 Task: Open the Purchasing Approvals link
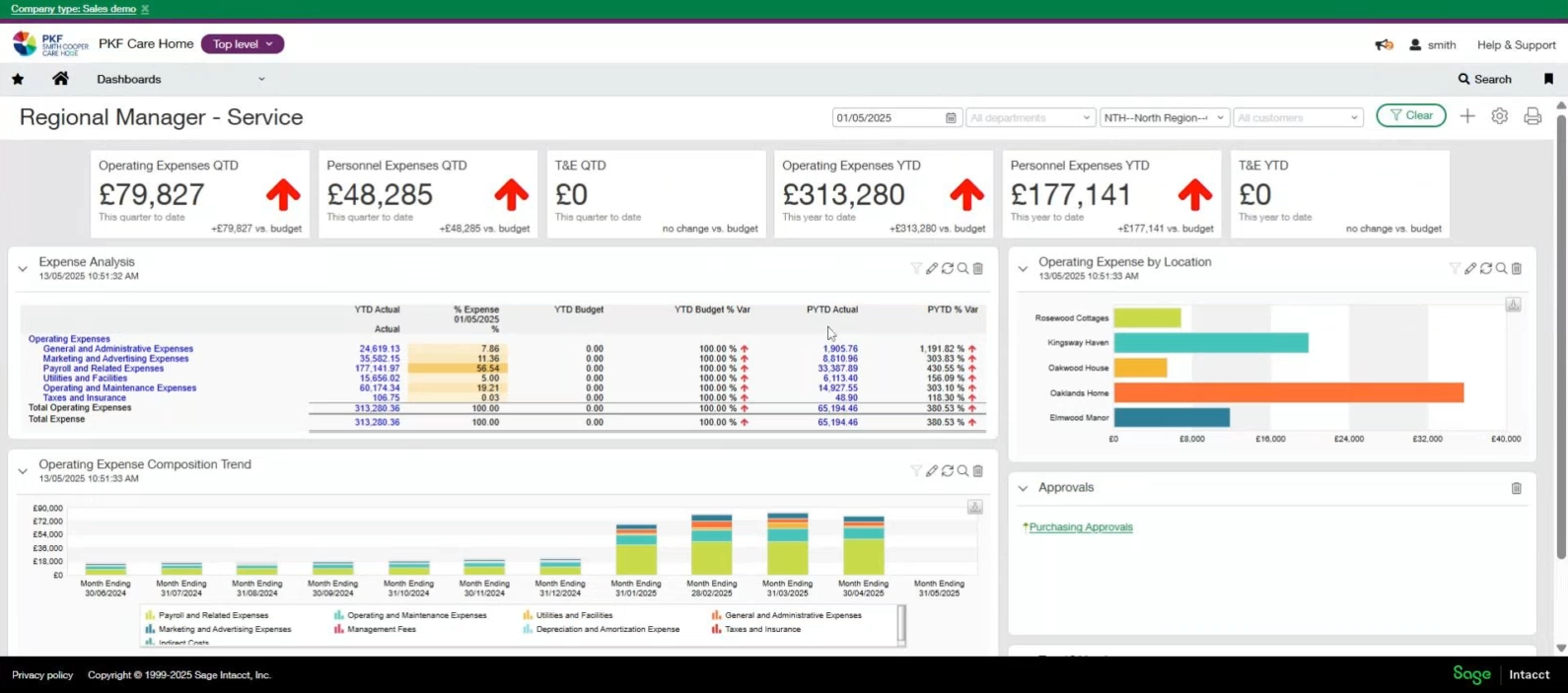click(x=1081, y=527)
